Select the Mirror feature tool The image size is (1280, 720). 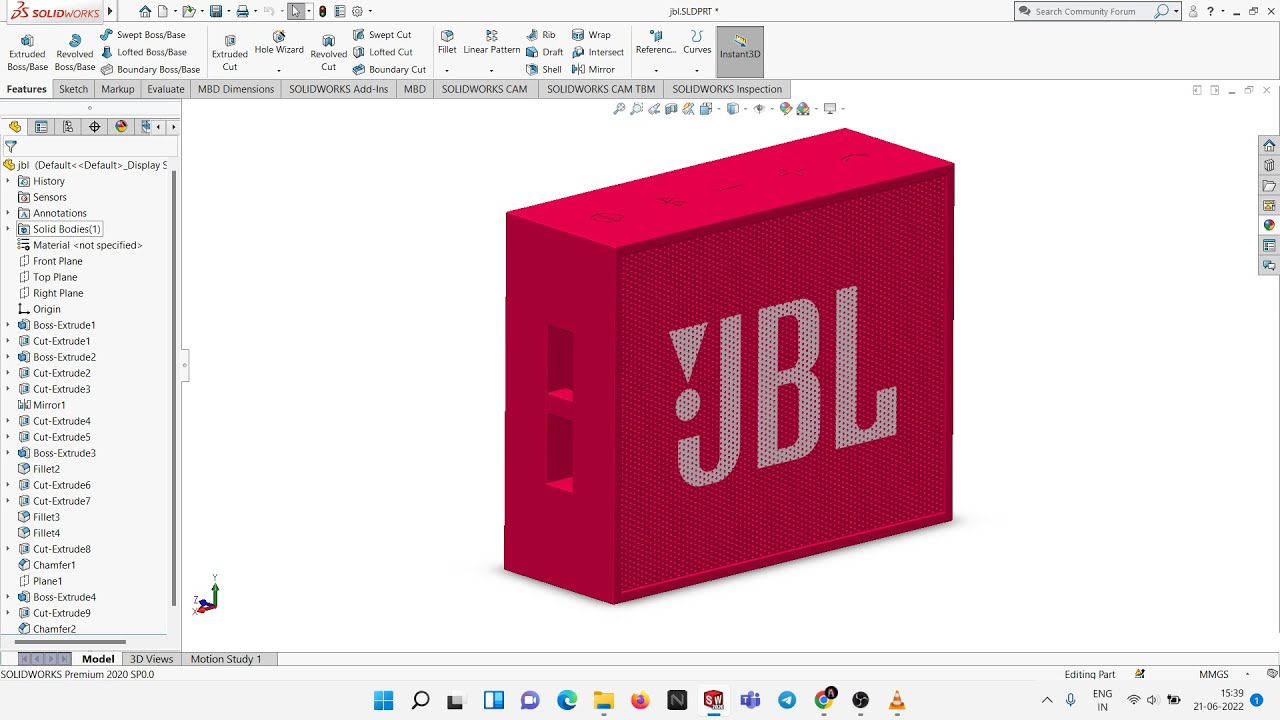[x=594, y=70]
